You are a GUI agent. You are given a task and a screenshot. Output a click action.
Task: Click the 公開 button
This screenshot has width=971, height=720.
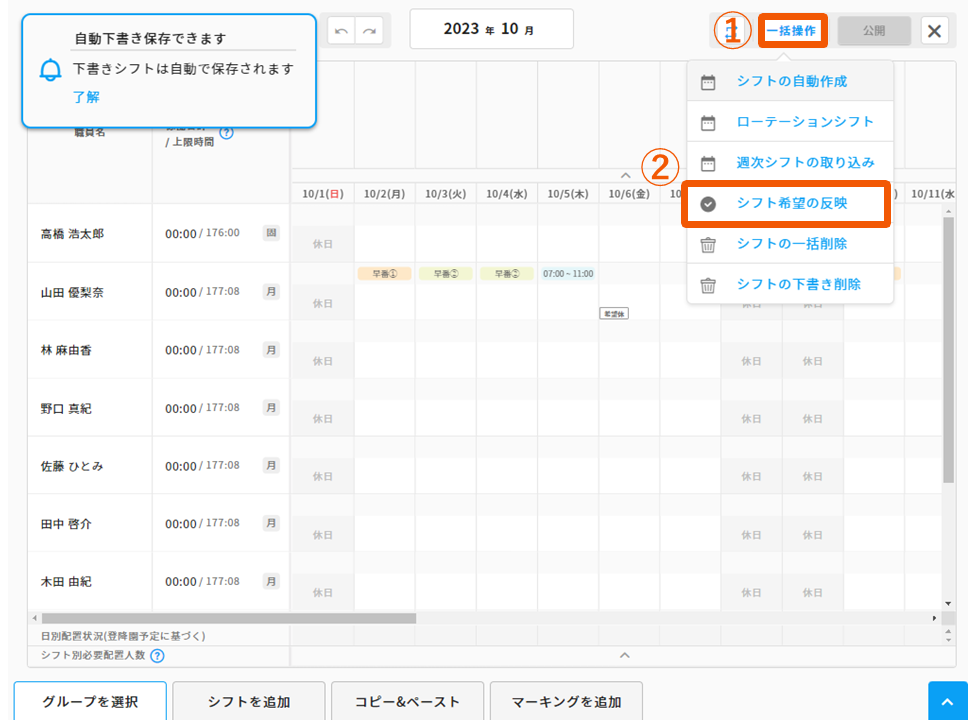coord(874,30)
